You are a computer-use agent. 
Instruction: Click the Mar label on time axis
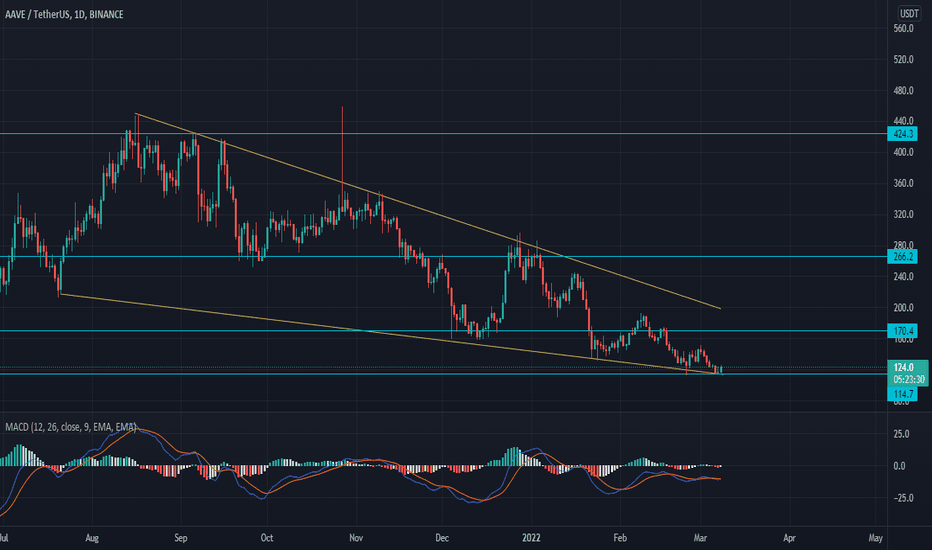tap(700, 538)
